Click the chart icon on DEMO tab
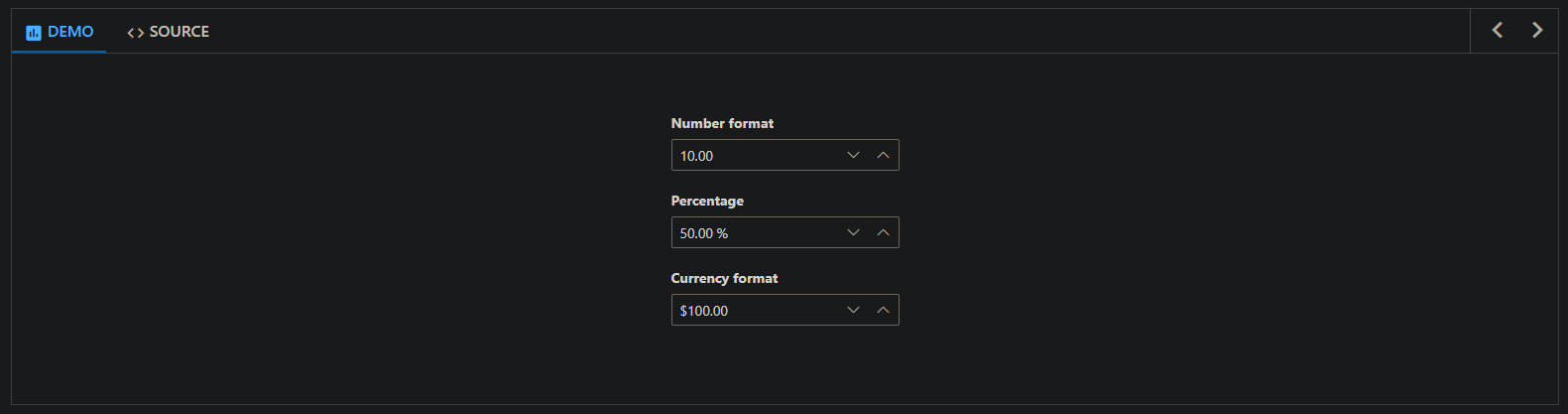 34,33
